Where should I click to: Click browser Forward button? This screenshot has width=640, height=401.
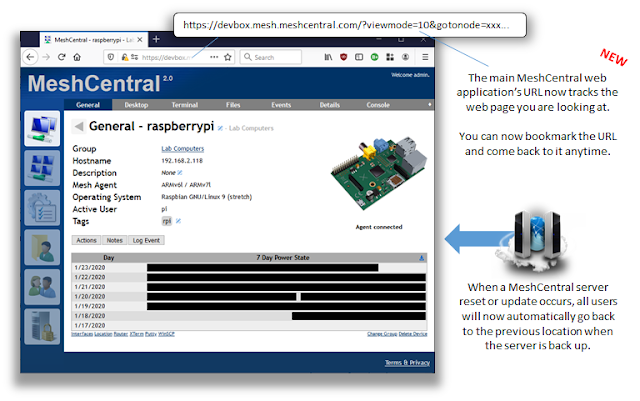tap(46, 57)
